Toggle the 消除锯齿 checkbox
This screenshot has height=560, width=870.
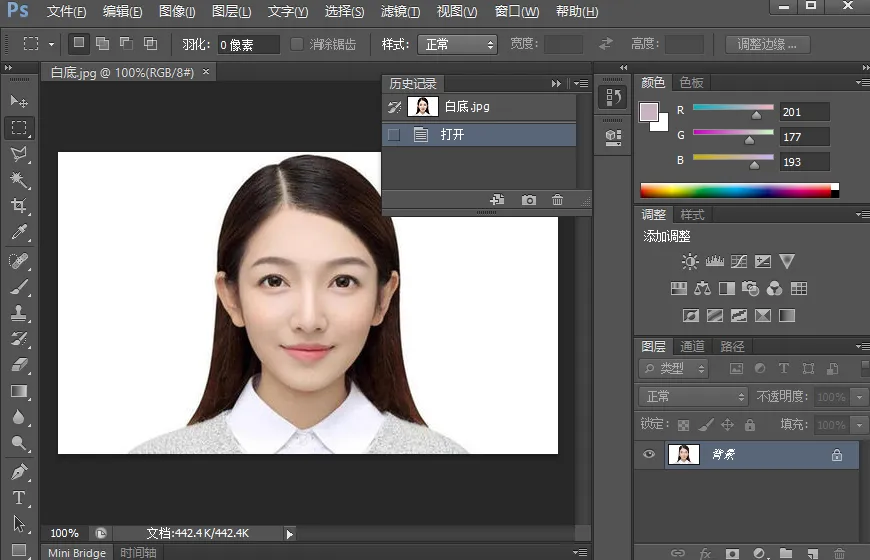click(297, 45)
